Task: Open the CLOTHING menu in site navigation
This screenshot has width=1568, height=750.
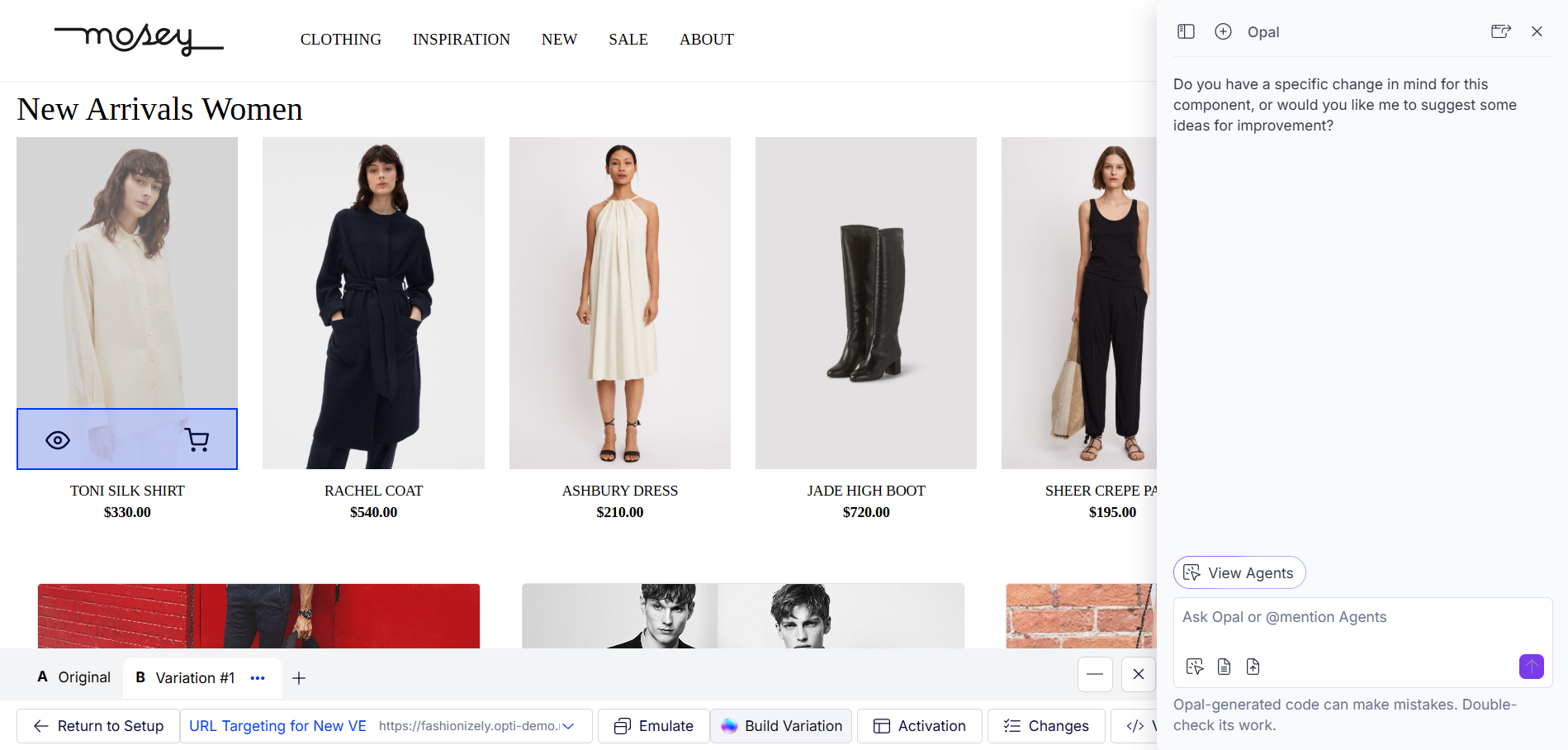Action: tap(340, 40)
